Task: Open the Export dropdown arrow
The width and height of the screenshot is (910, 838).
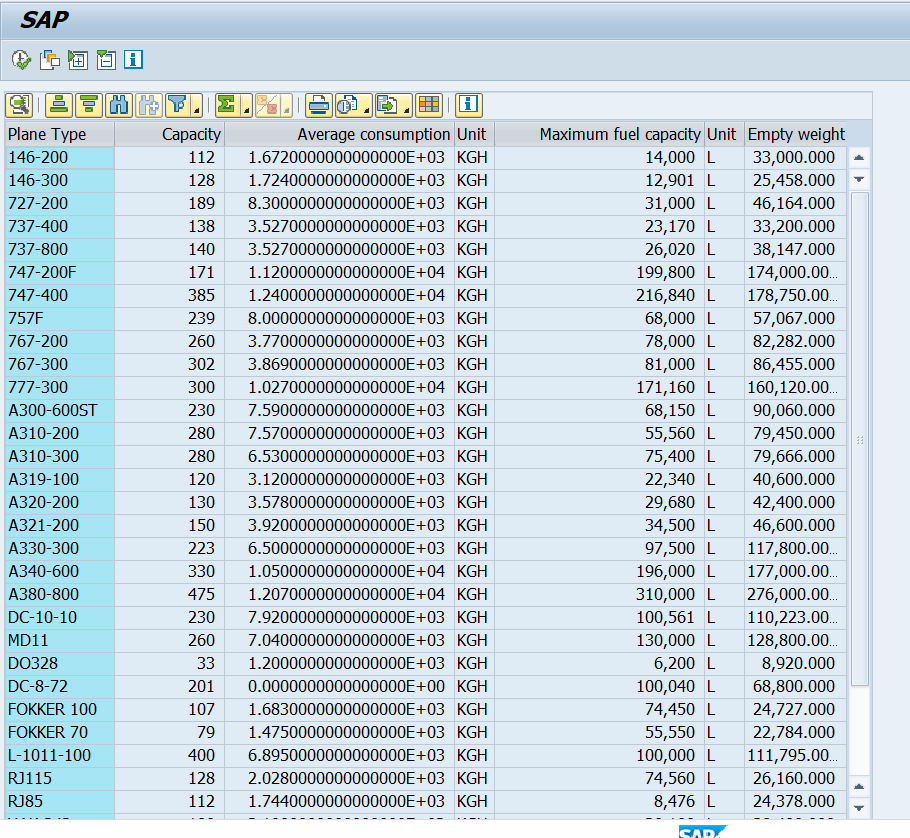Action: click(x=407, y=109)
